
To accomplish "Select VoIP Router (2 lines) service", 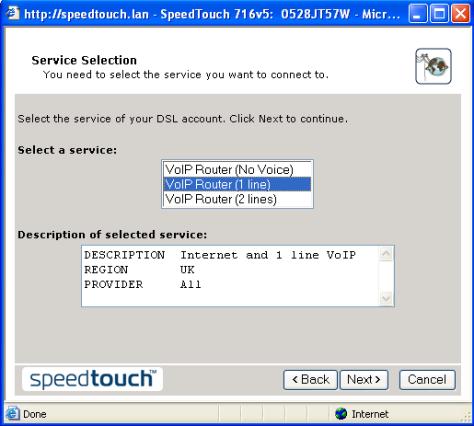I will point(237,199).
